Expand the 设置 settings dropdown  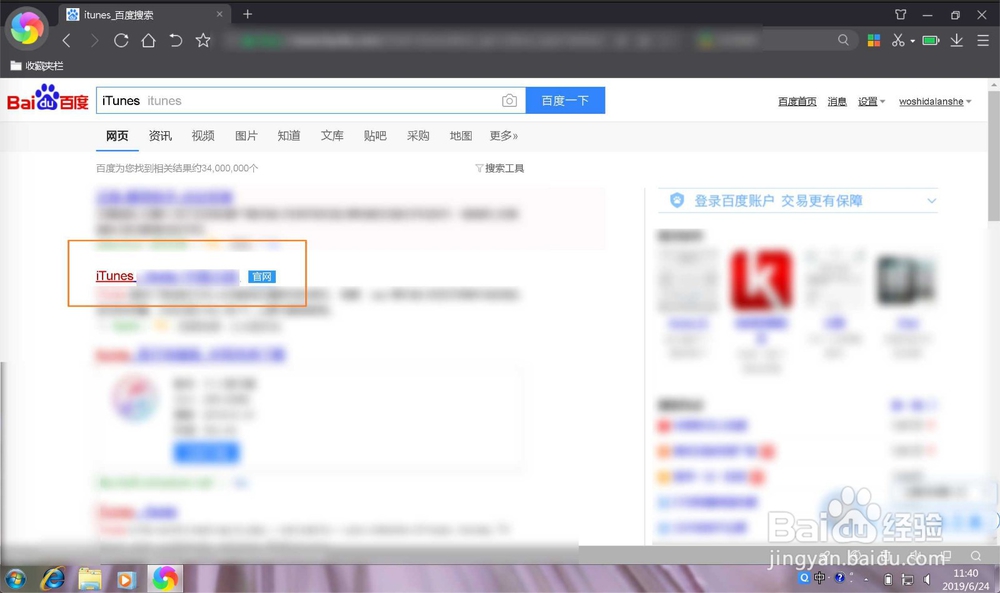click(871, 101)
